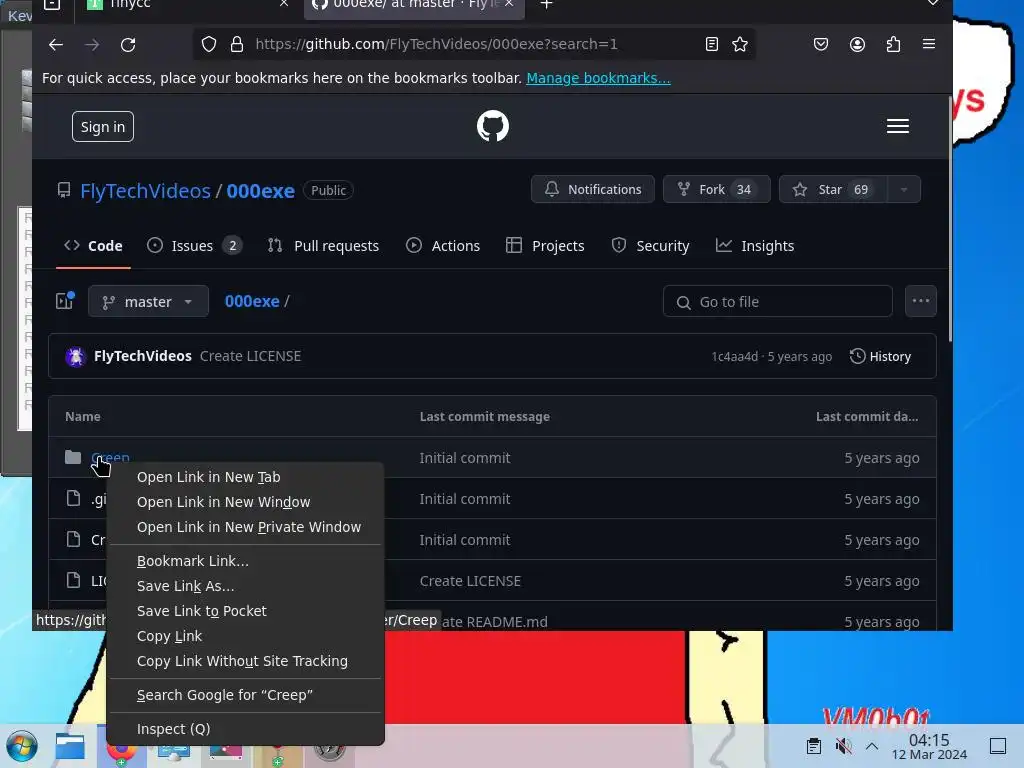Screen dimensions: 1024x768
Task: Open Manage bookmarks… link
Action: (598, 78)
